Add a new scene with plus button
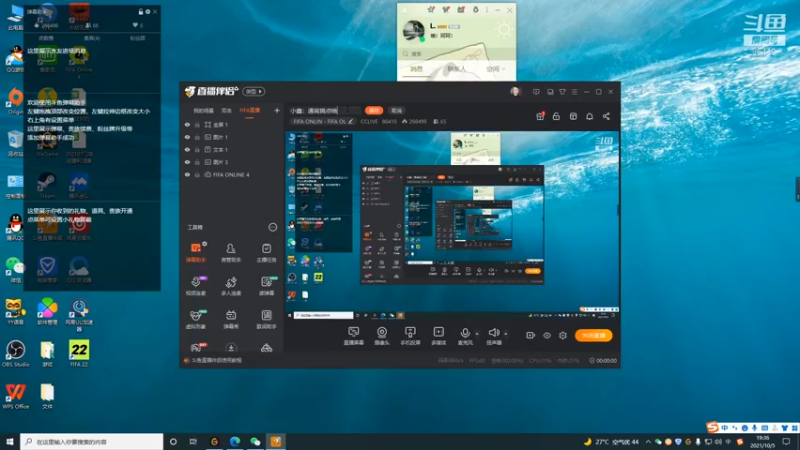This screenshot has width=800, height=450. (277, 110)
